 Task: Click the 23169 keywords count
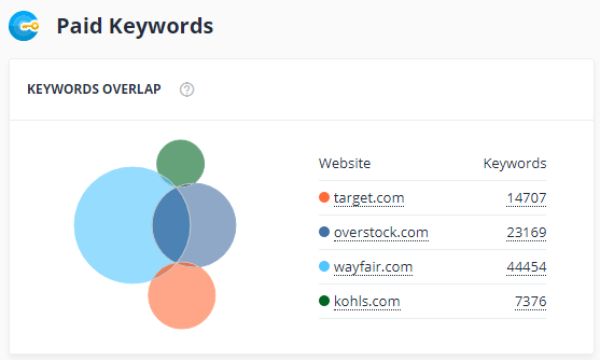526,232
